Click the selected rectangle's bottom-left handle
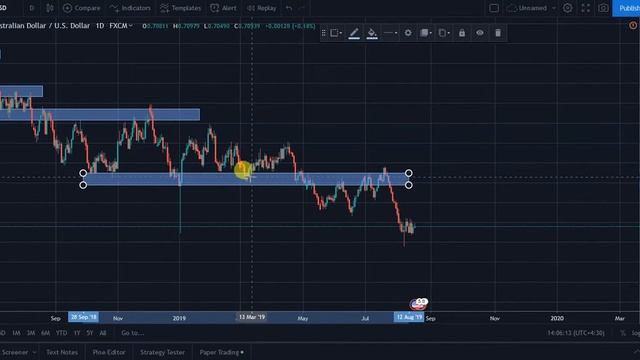Image resolution: width=640 pixels, height=360 pixels. pos(83,185)
